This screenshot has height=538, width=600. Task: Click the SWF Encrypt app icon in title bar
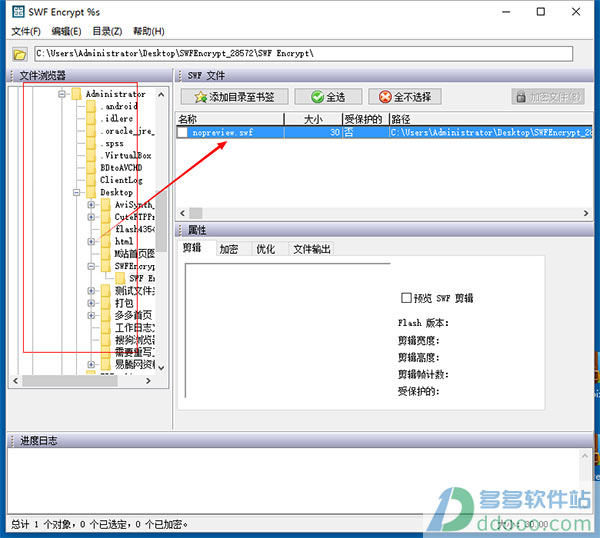[18, 12]
